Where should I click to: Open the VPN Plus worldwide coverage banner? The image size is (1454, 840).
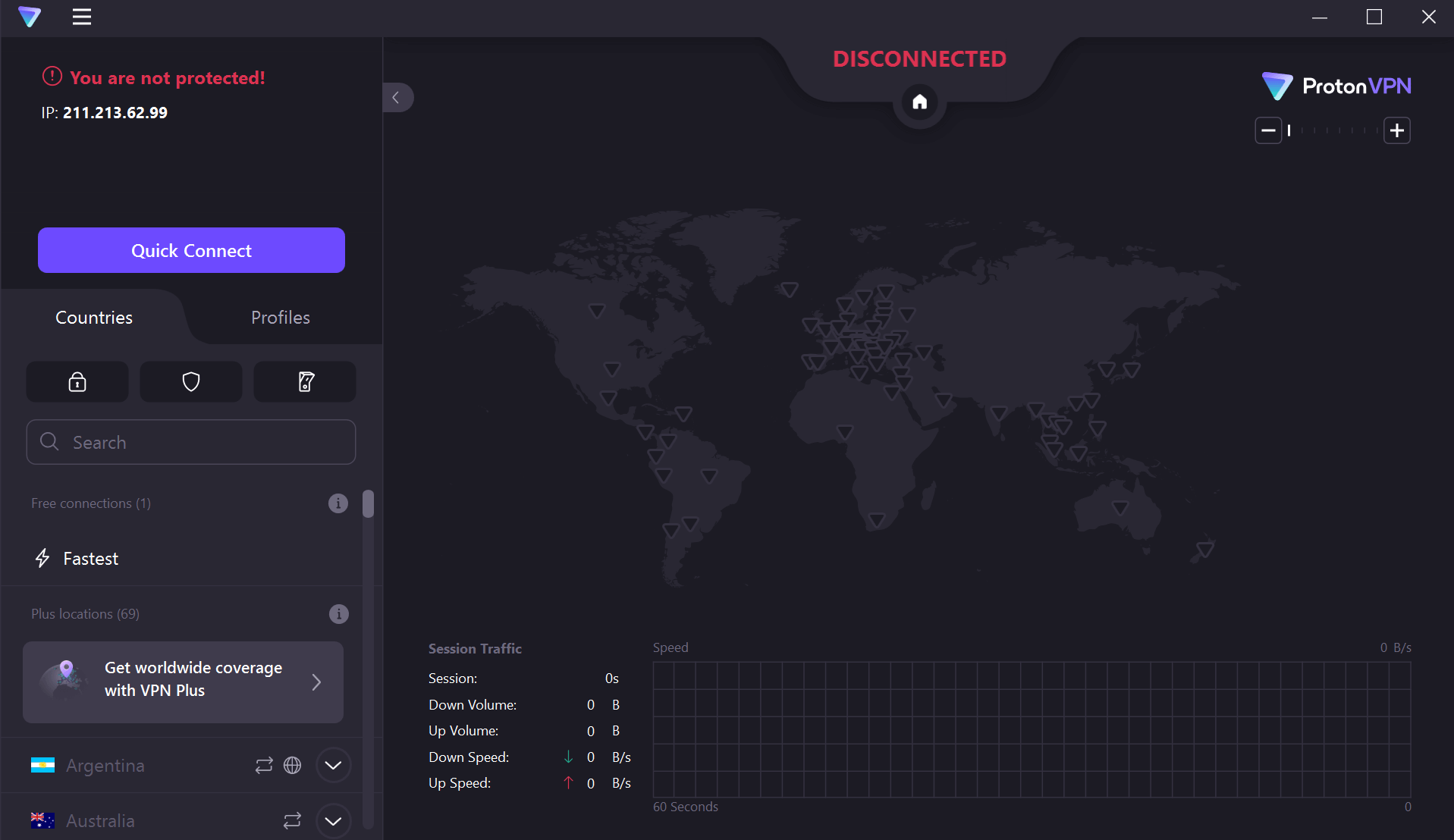point(183,682)
